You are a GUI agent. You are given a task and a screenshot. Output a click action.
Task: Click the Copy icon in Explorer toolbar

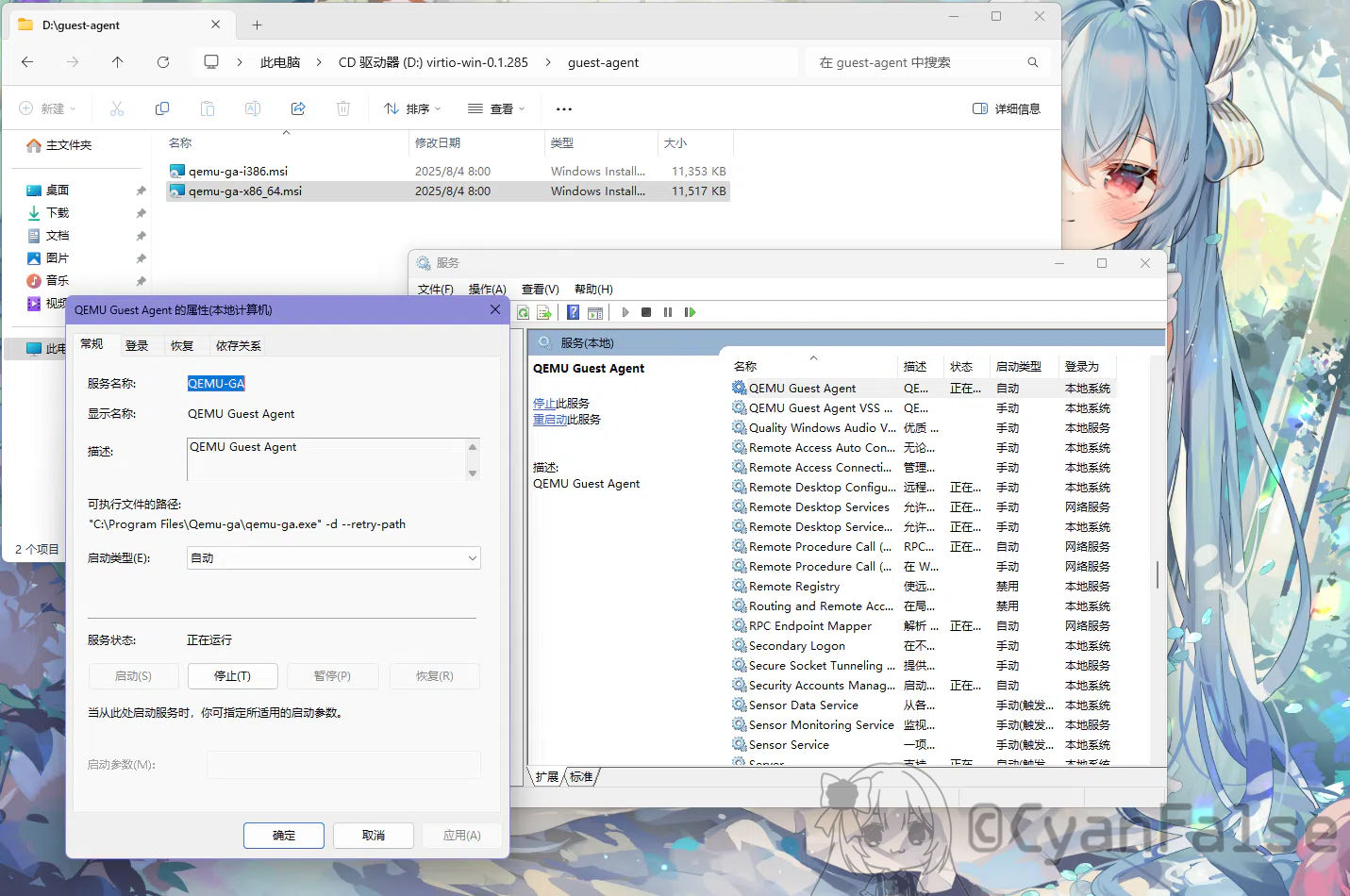[162, 108]
